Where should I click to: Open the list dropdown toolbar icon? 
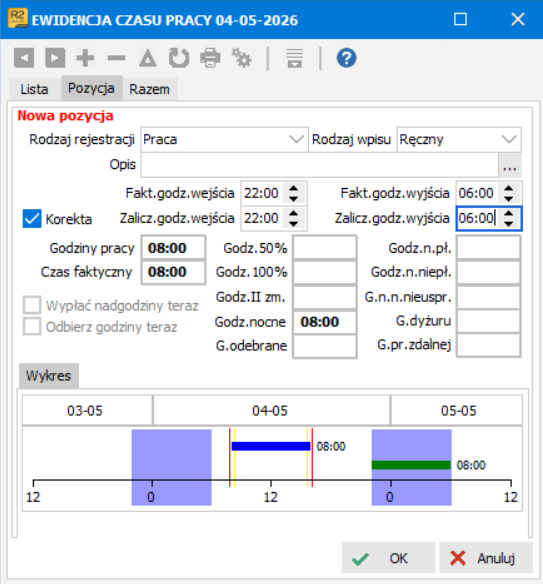(x=295, y=58)
